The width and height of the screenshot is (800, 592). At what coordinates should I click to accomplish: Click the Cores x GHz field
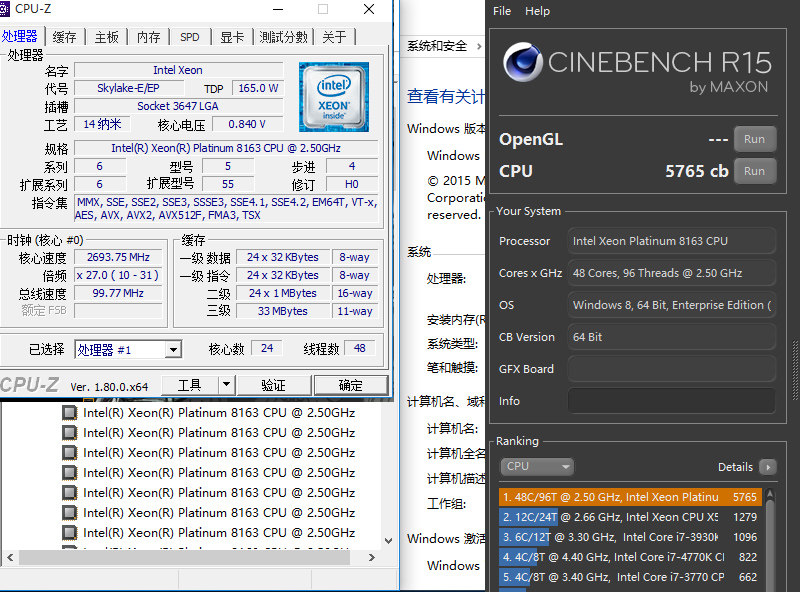pos(671,273)
